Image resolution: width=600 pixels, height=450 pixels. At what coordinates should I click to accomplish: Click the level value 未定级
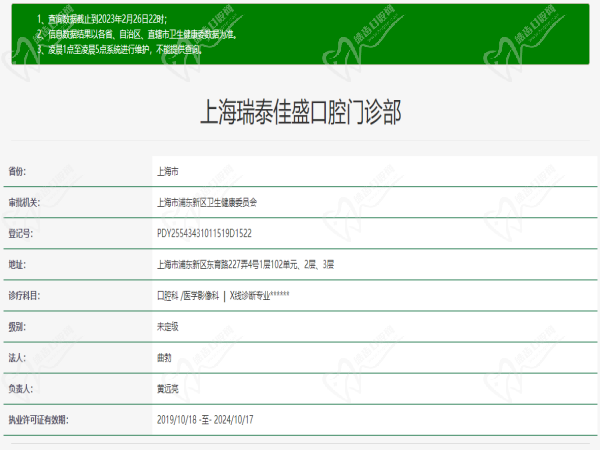[x=168, y=326]
